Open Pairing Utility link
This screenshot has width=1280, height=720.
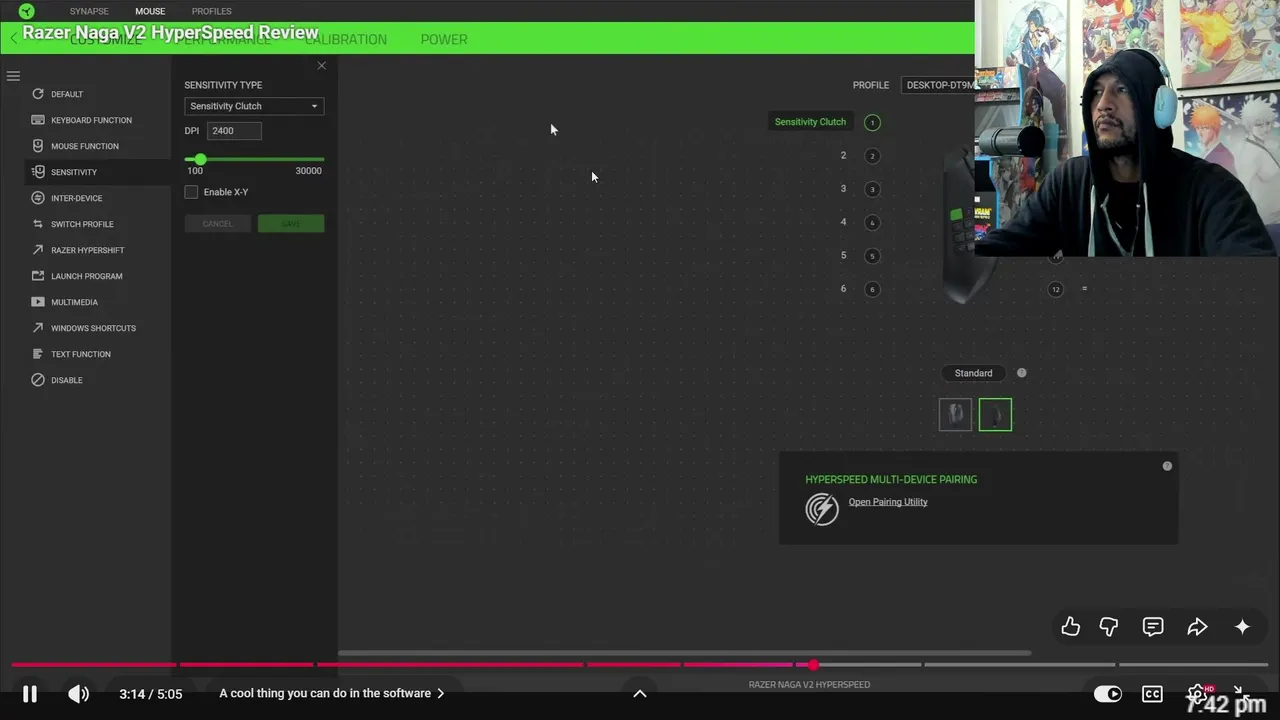[888, 502]
